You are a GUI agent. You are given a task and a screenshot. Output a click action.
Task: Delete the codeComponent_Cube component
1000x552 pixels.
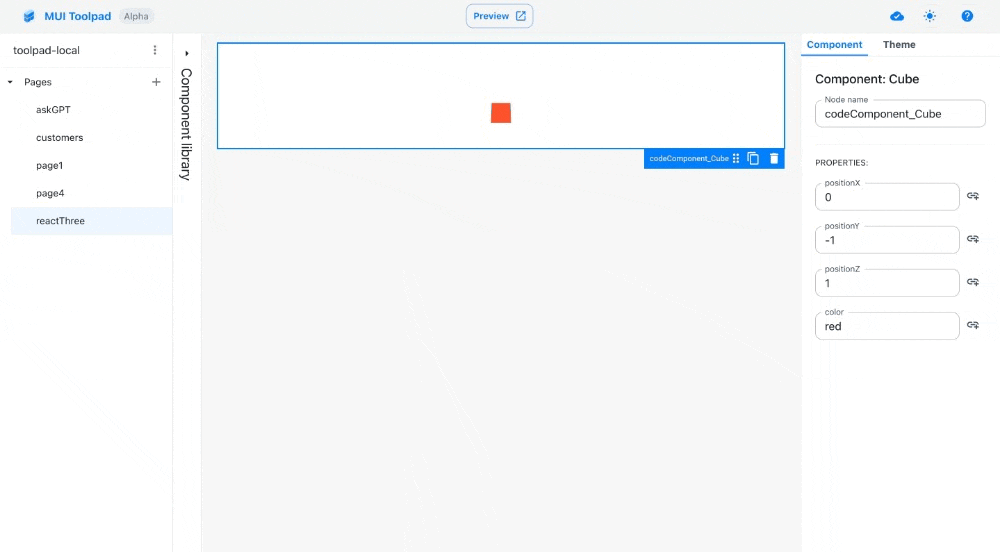pyautogui.click(x=774, y=158)
